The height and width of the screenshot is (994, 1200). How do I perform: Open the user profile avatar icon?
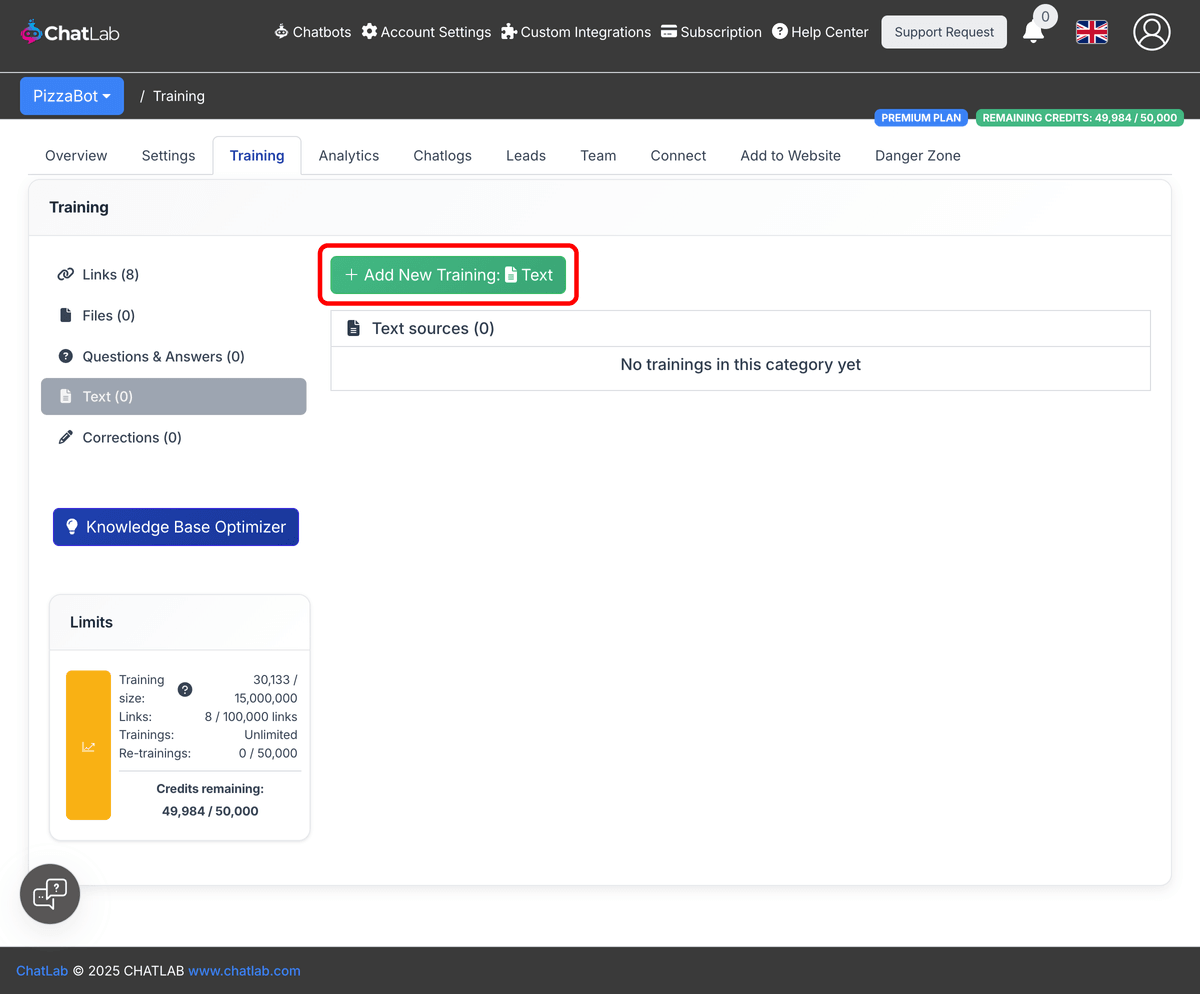click(x=1151, y=32)
